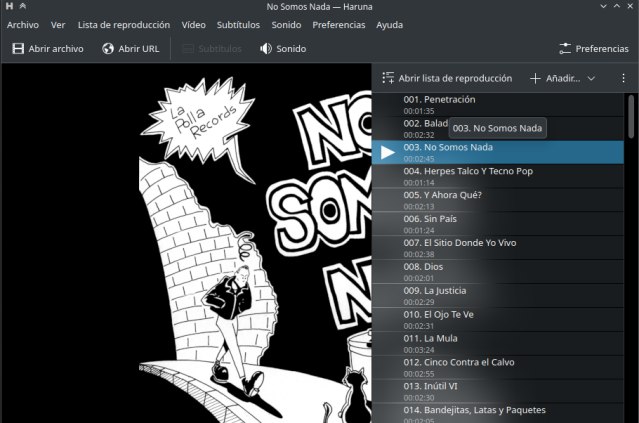Click the film icon for Abrir archivo
Screen dimensions: 639x423
click(x=18, y=48)
